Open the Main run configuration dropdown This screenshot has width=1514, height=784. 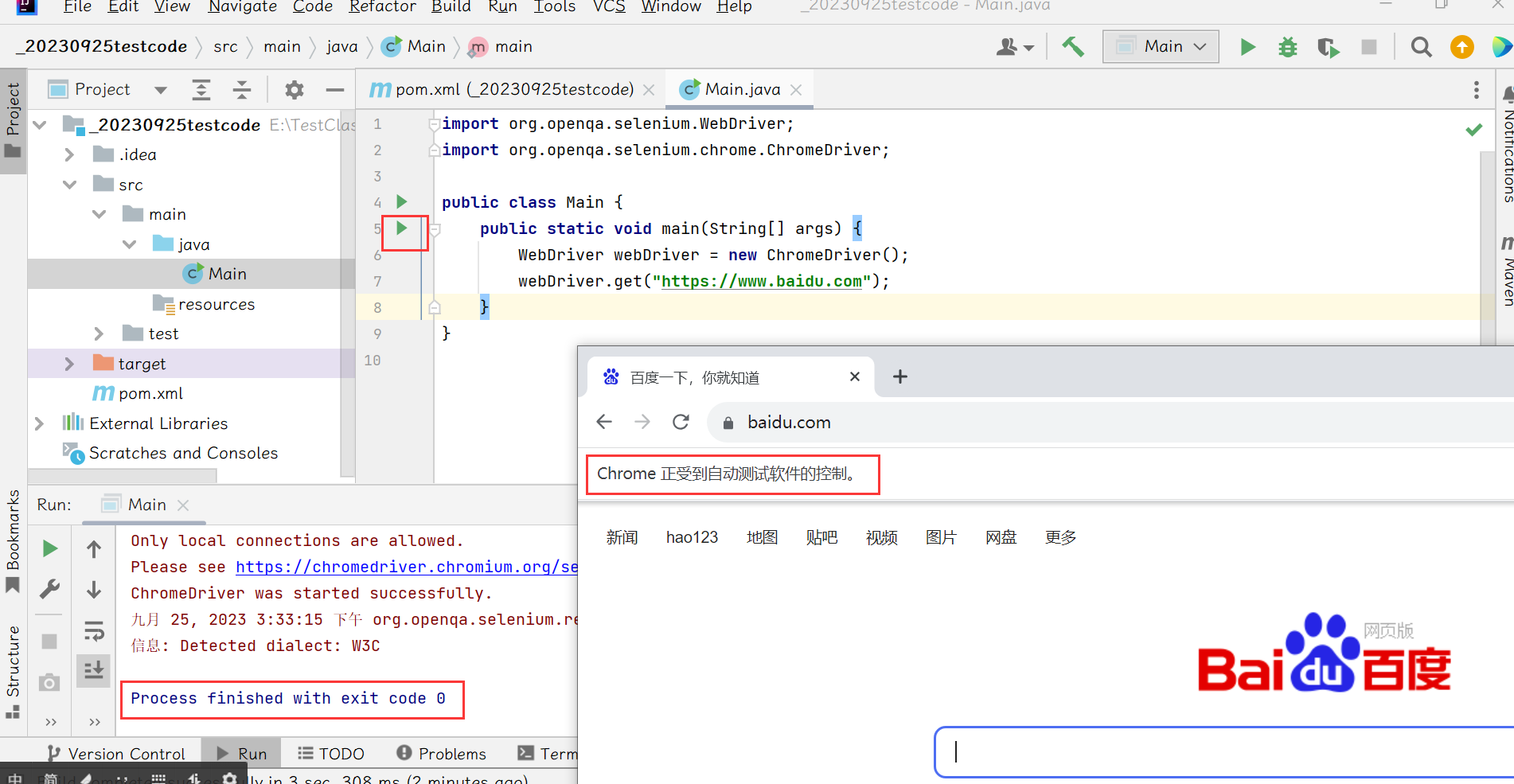click(x=1161, y=47)
